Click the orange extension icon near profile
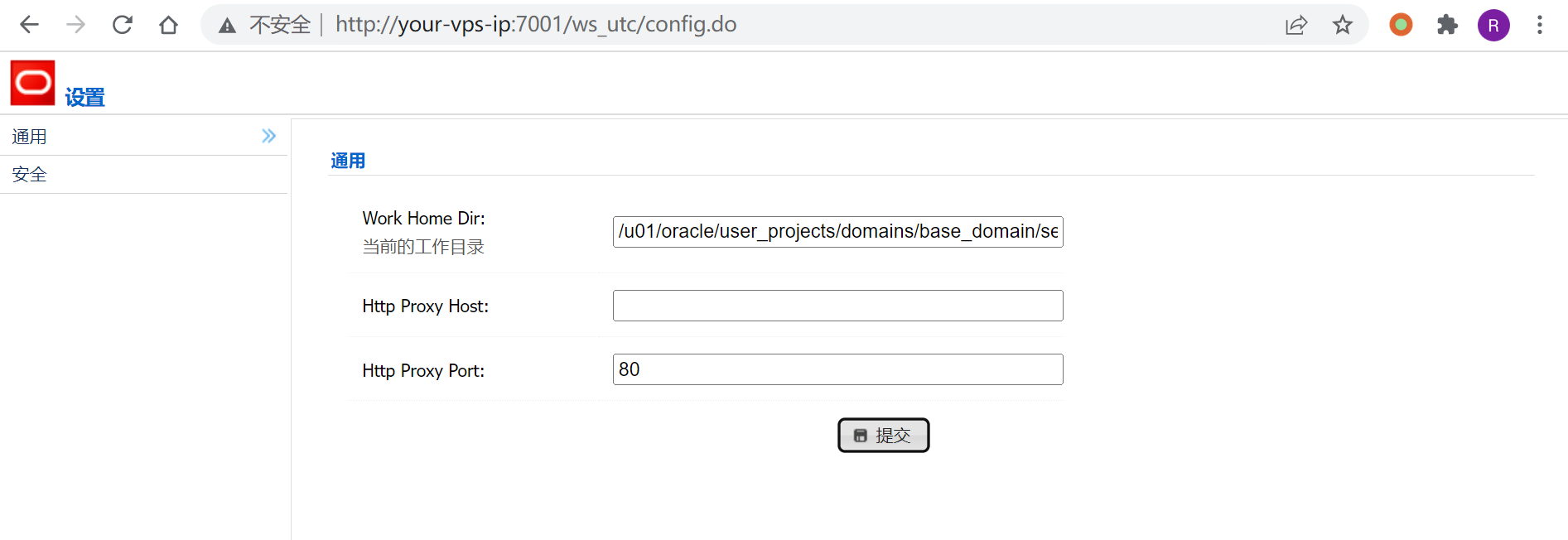1568x540 pixels. [1401, 25]
